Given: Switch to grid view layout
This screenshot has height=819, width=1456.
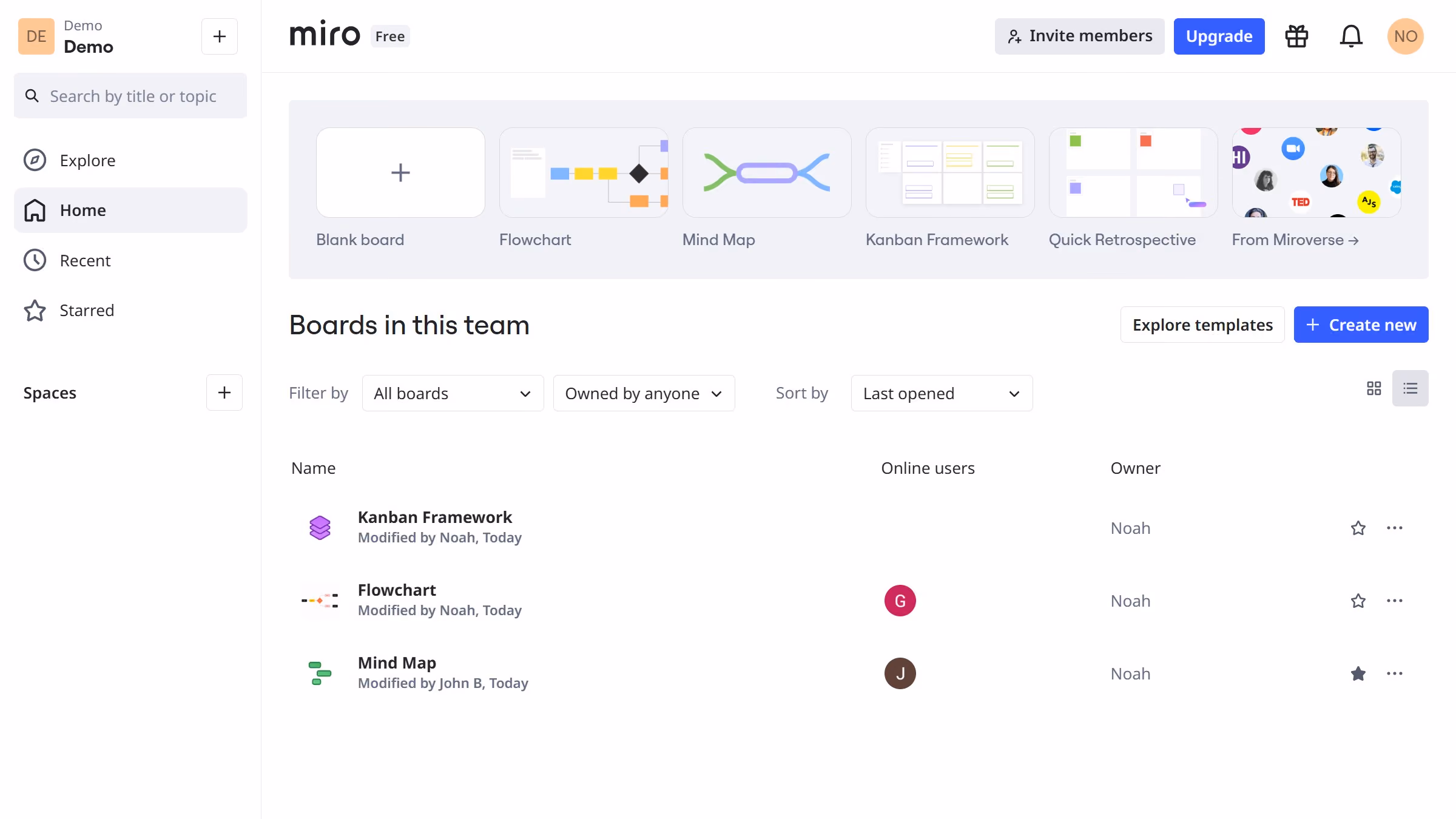Looking at the screenshot, I should coord(1373,388).
